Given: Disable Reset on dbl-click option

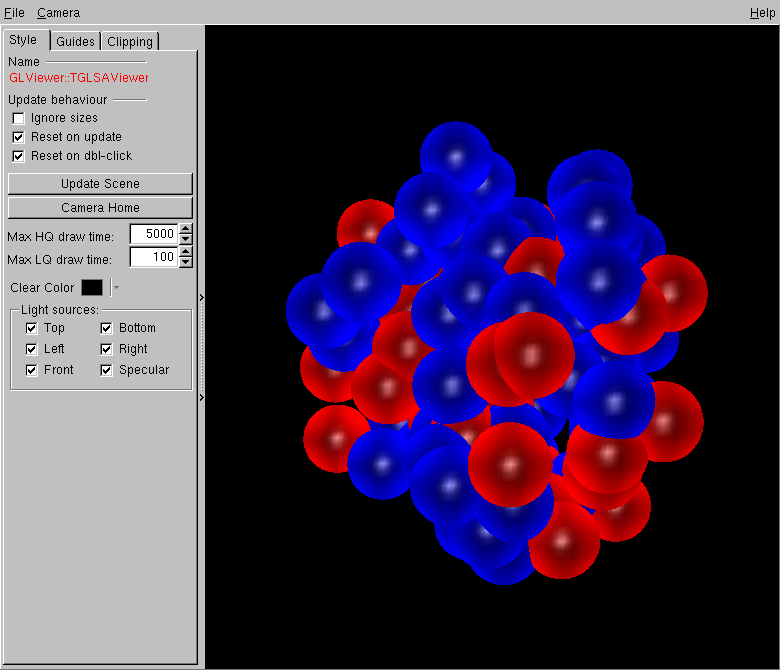Looking at the screenshot, I should point(18,156).
